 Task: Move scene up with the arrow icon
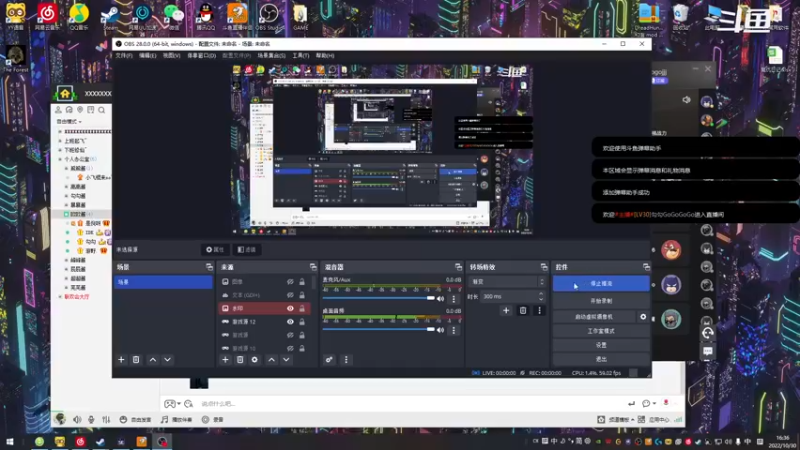pos(153,360)
